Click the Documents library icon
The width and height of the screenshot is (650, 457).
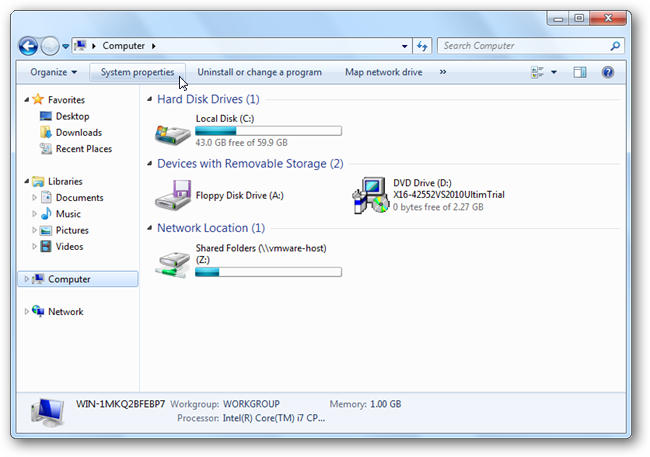[46, 197]
